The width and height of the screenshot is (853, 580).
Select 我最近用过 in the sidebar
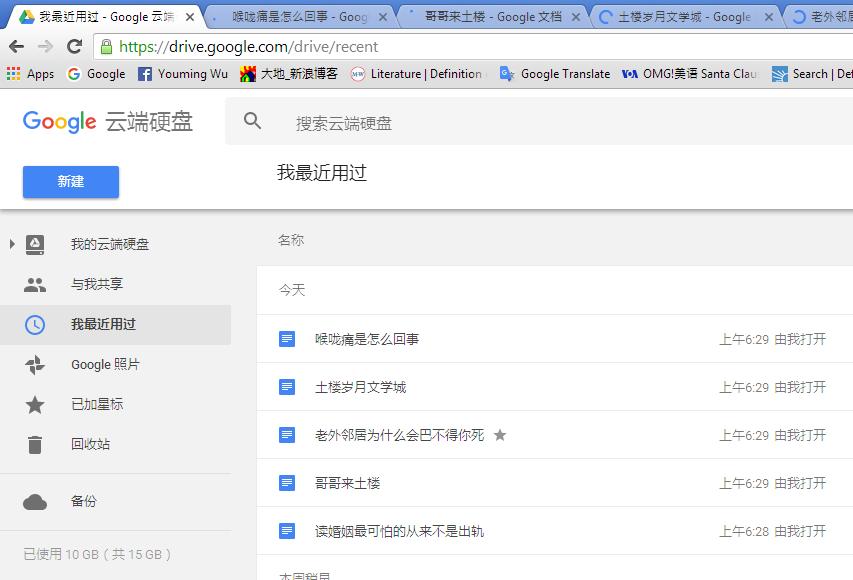point(103,324)
